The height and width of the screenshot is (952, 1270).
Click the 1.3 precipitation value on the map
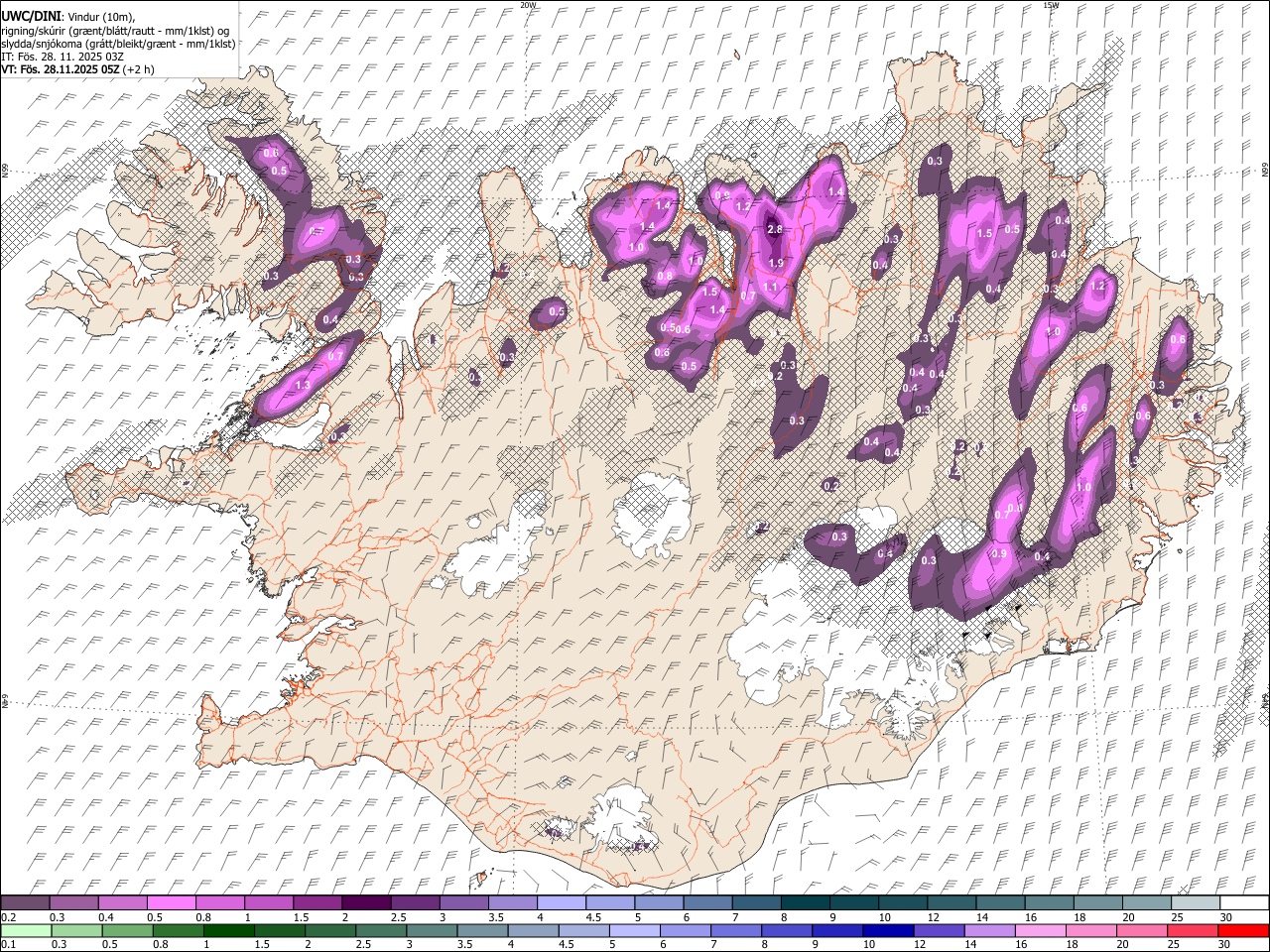[303, 385]
